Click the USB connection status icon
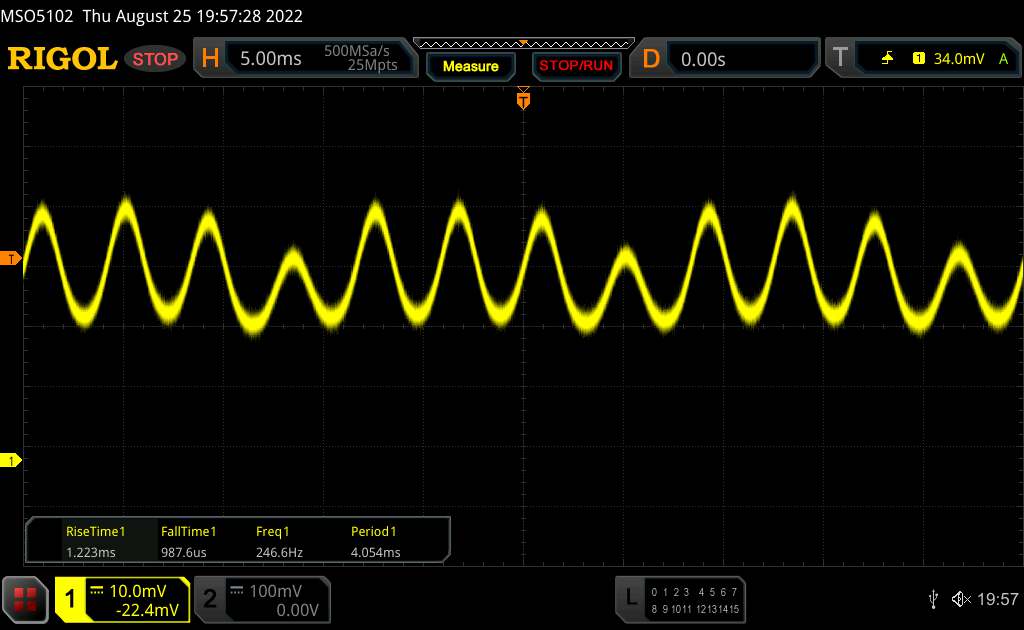This screenshot has width=1024, height=630. click(933, 598)
